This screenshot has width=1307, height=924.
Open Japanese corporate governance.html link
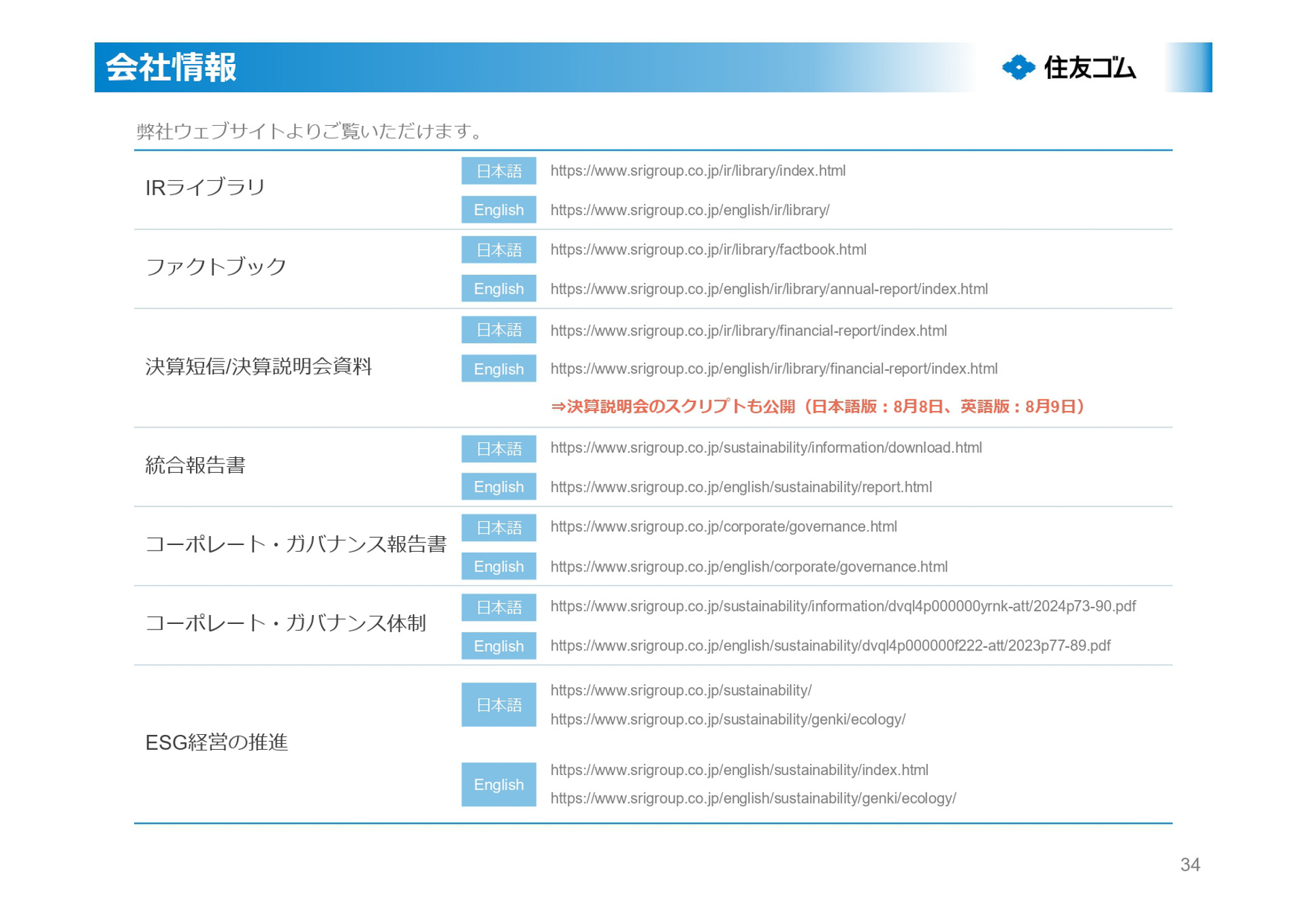(724, 527)
